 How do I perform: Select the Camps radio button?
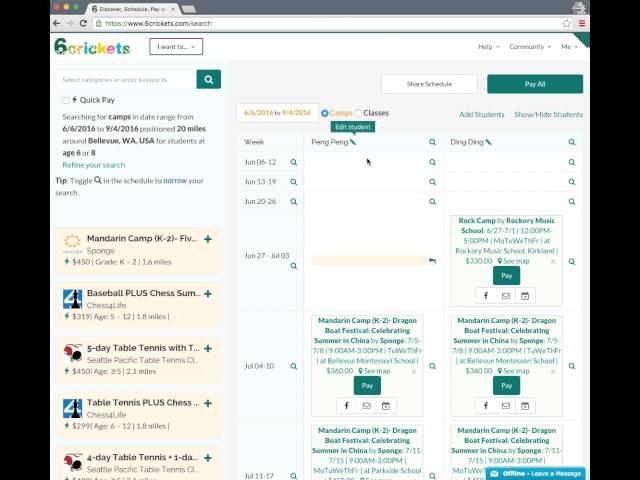pyautogui.click(x=324, y=113)
